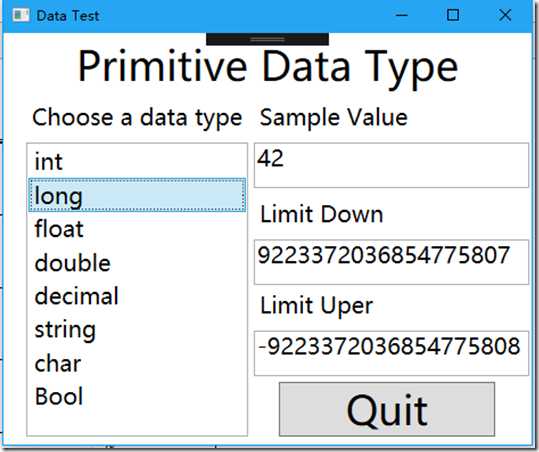Choose float from the data type list
This screenshot has height=452, width=539.
click(x=137, y=229)
